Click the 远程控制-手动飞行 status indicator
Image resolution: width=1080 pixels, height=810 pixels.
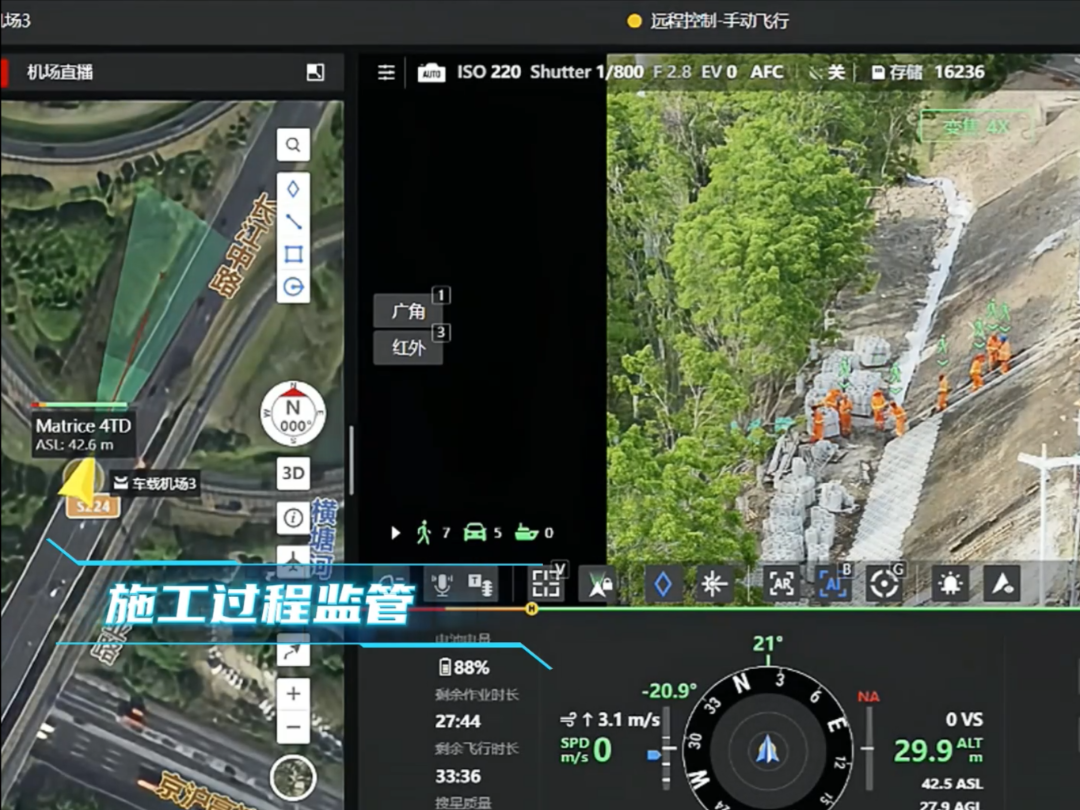pyautogui.click(x=708, y=21)
